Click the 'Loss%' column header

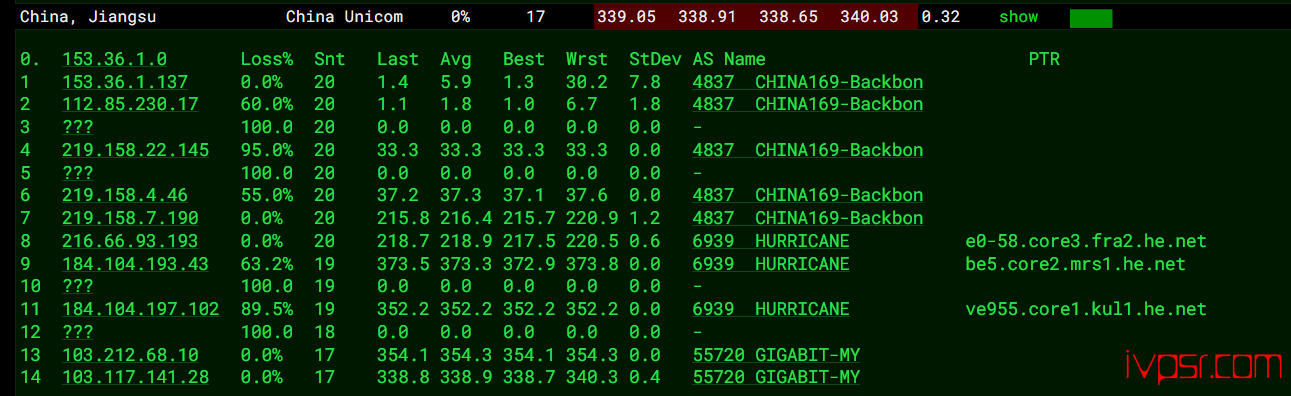coord(267,60)
